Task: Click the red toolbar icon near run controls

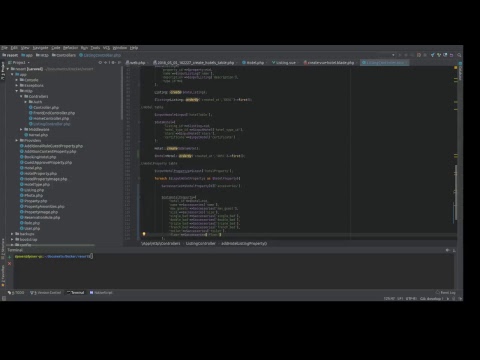Action: coord(419,55)
